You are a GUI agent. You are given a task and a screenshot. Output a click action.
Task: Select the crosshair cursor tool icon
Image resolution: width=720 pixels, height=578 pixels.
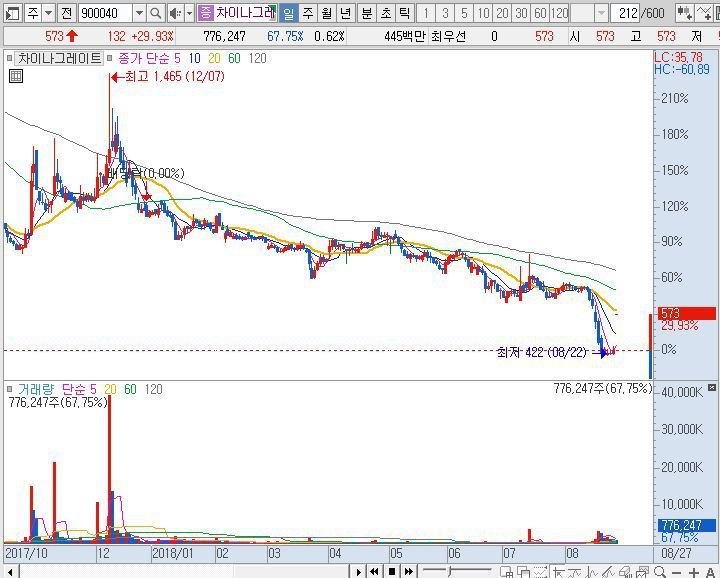point(558,572)
